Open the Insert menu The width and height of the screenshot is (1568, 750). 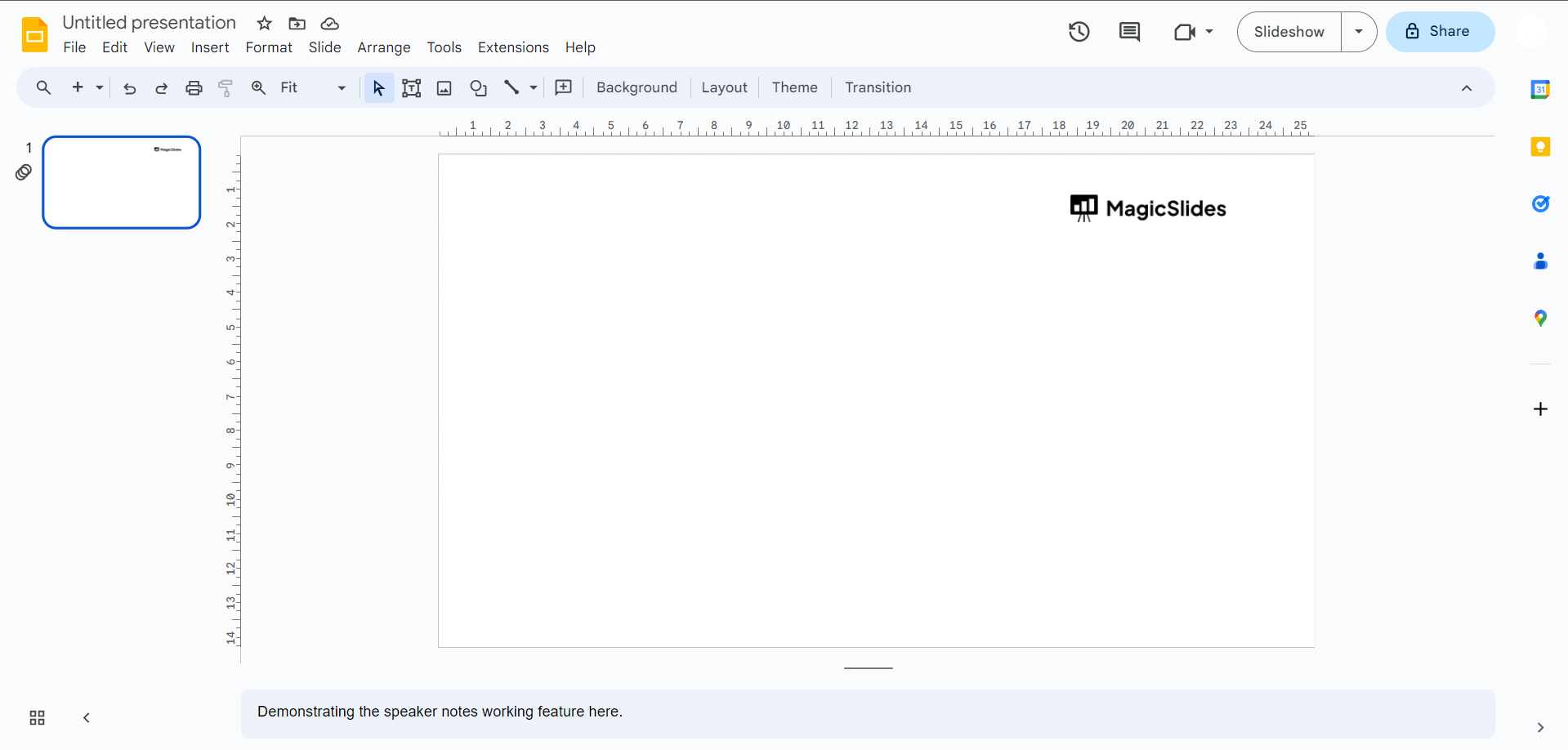(210, 47)
